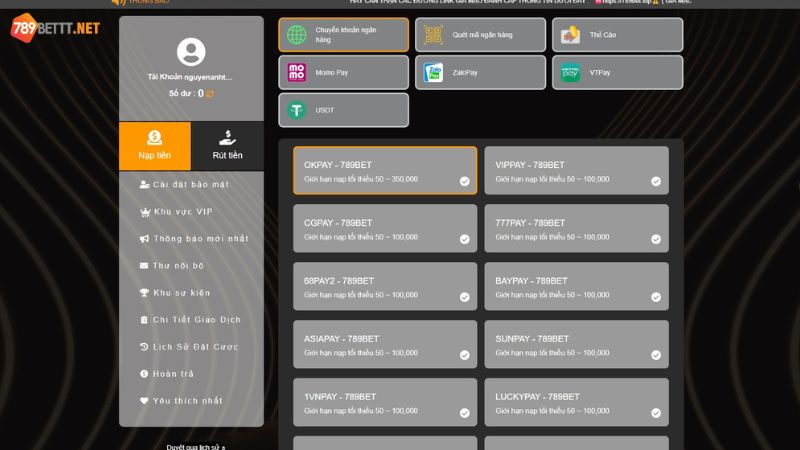Click the refund coin icon
Screen dimensions: 800x450
click(x=144, y=374)
